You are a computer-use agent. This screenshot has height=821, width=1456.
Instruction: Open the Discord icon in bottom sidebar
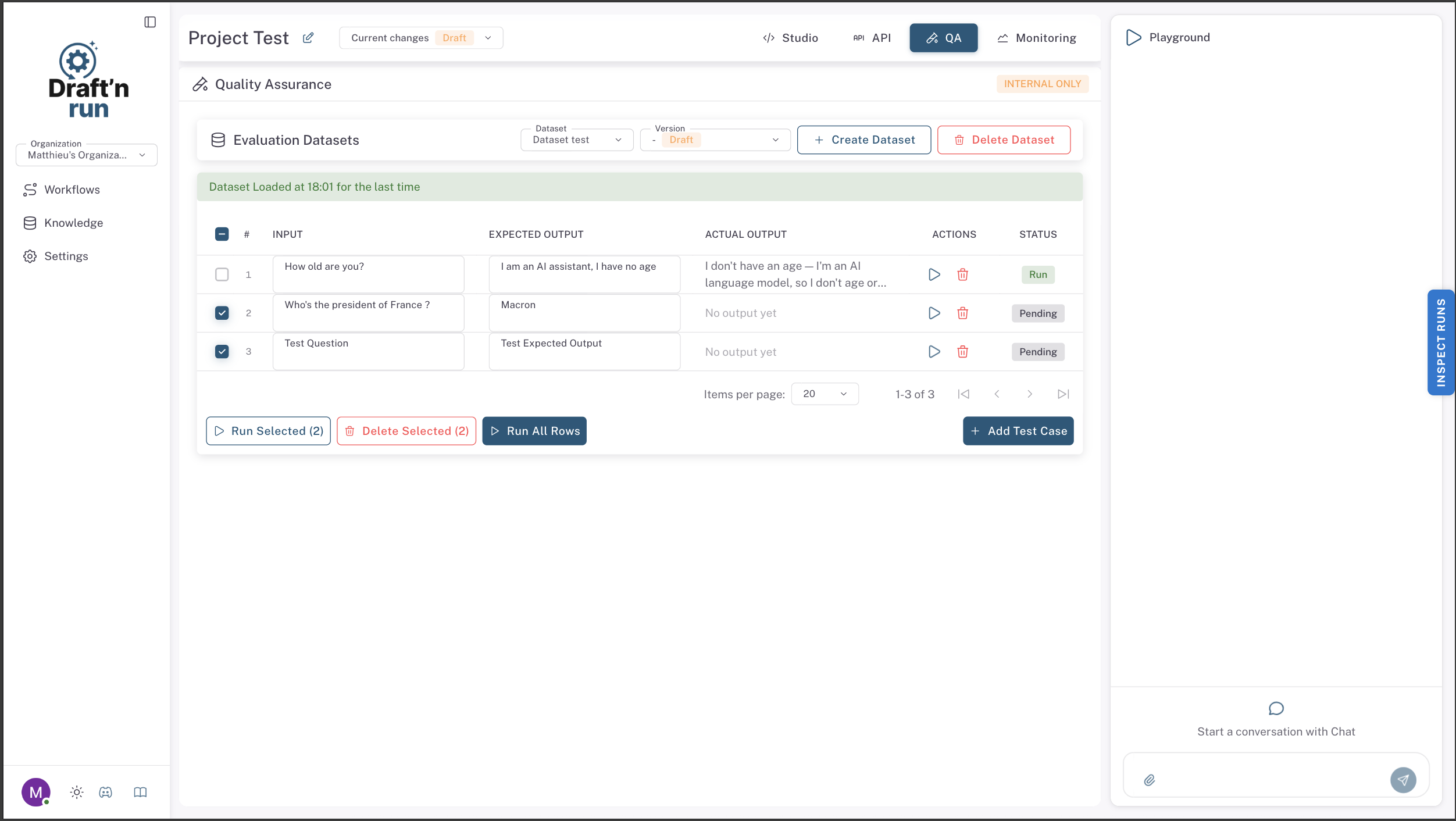click(x=105, y=792)
